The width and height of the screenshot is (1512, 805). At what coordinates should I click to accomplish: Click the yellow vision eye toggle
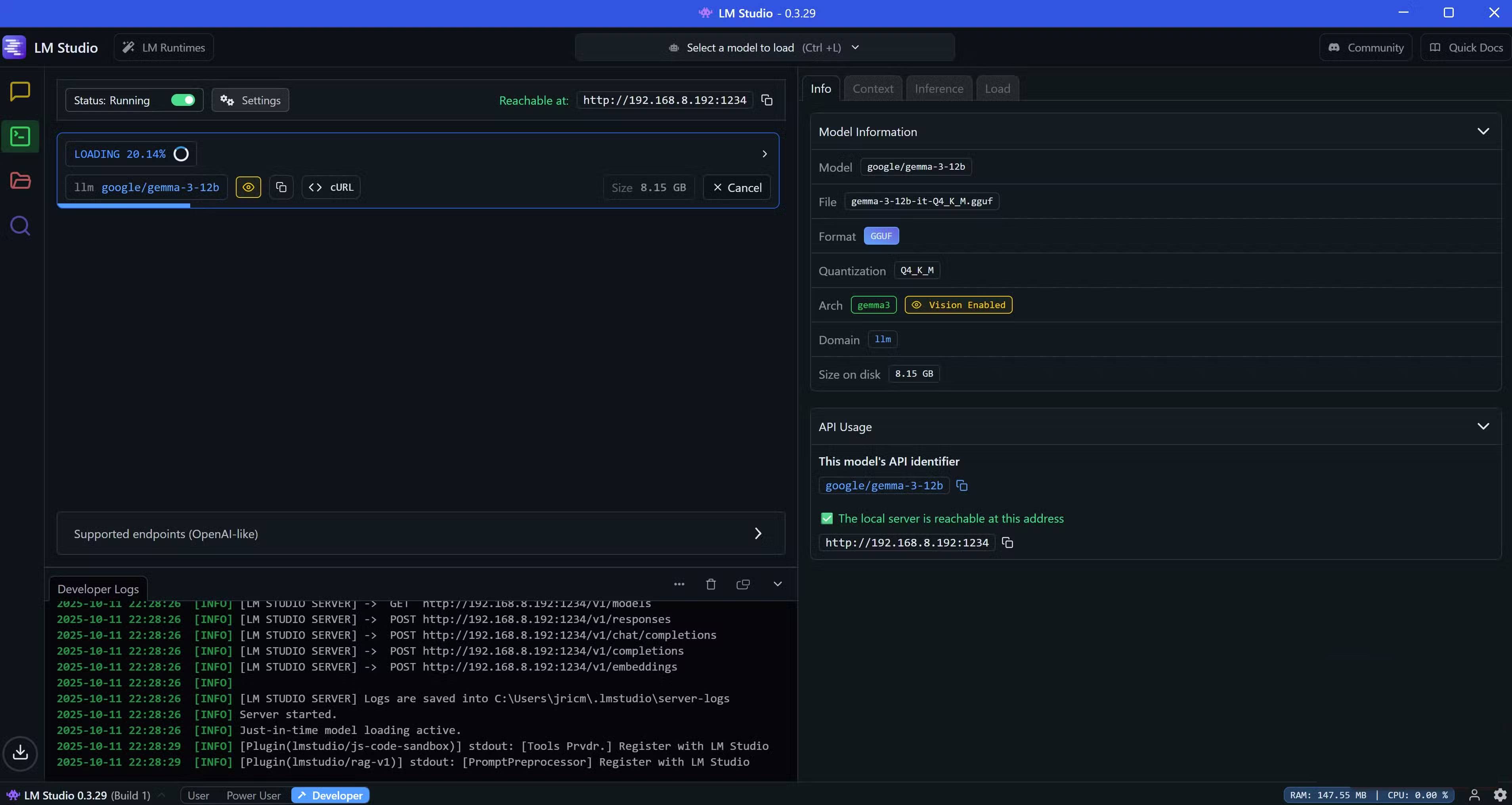248,187
